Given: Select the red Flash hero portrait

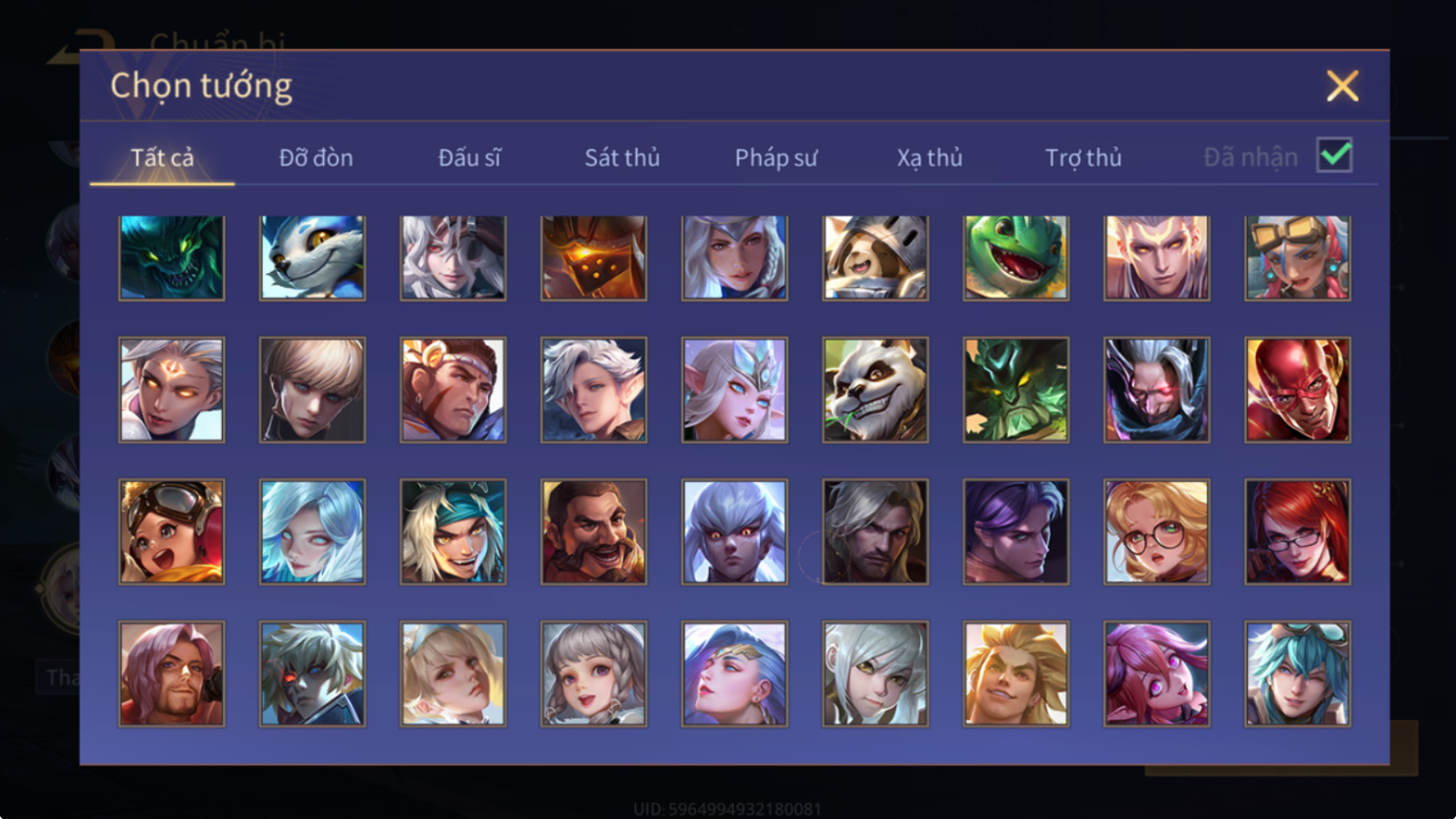Looking at the screenshot, I should tap(1297, 390).
